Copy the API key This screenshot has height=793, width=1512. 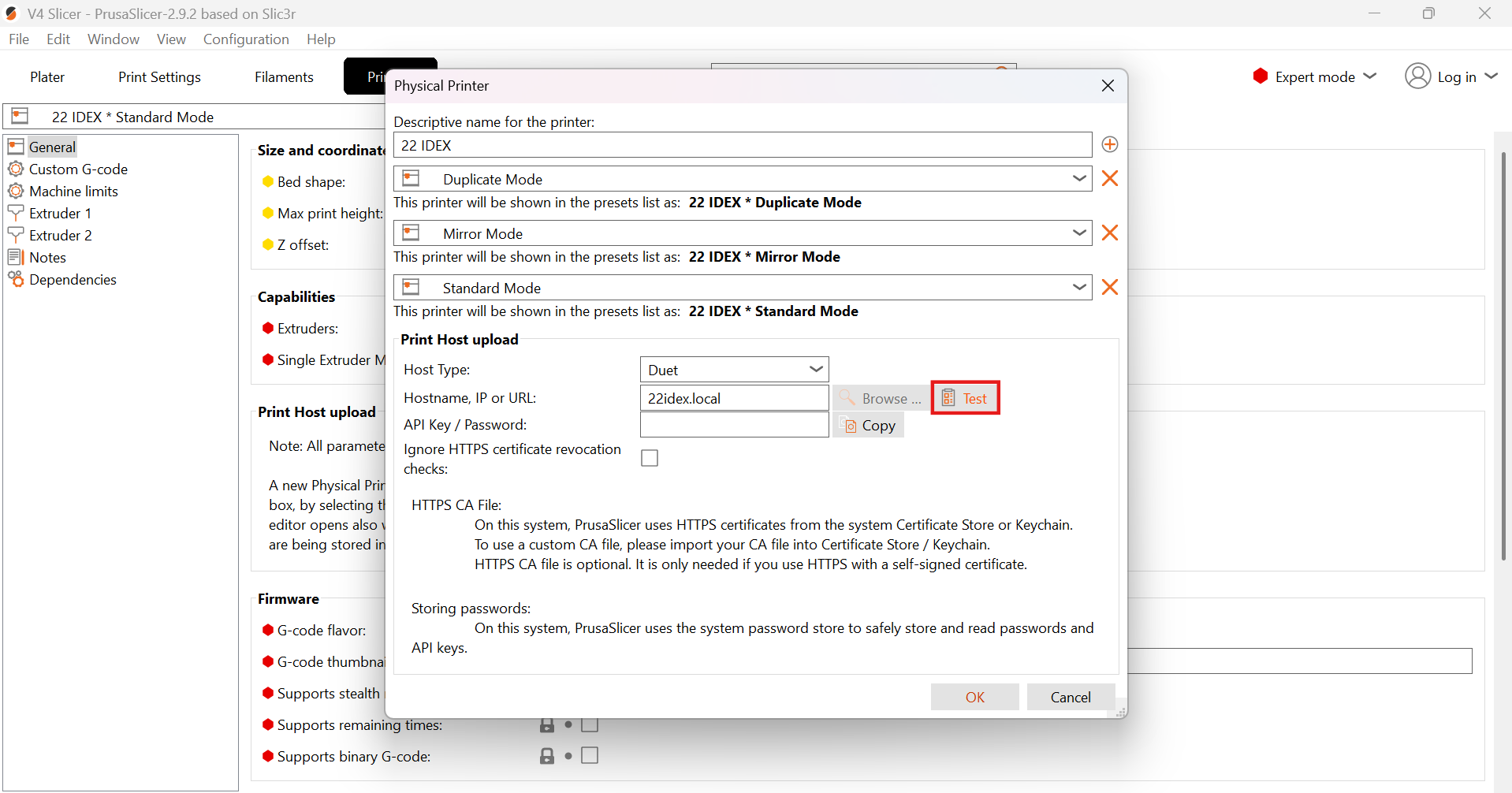(869, 425)
